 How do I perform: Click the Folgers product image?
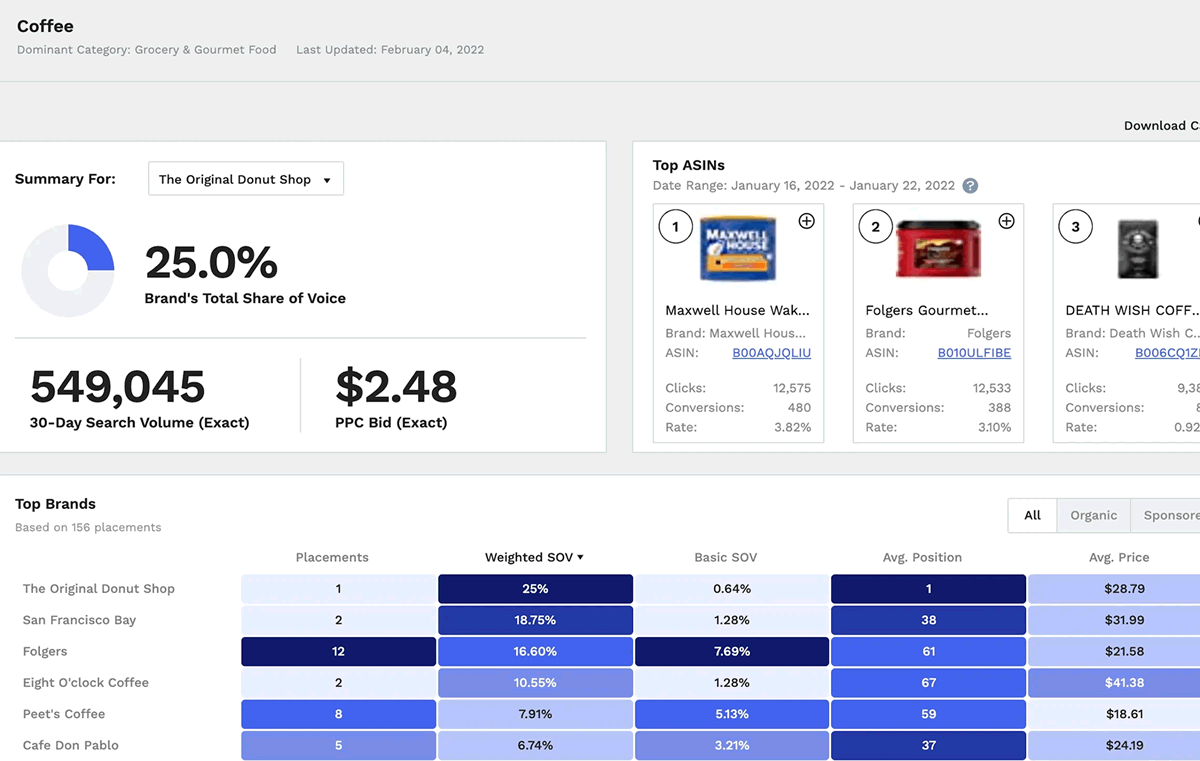point(938,248)
